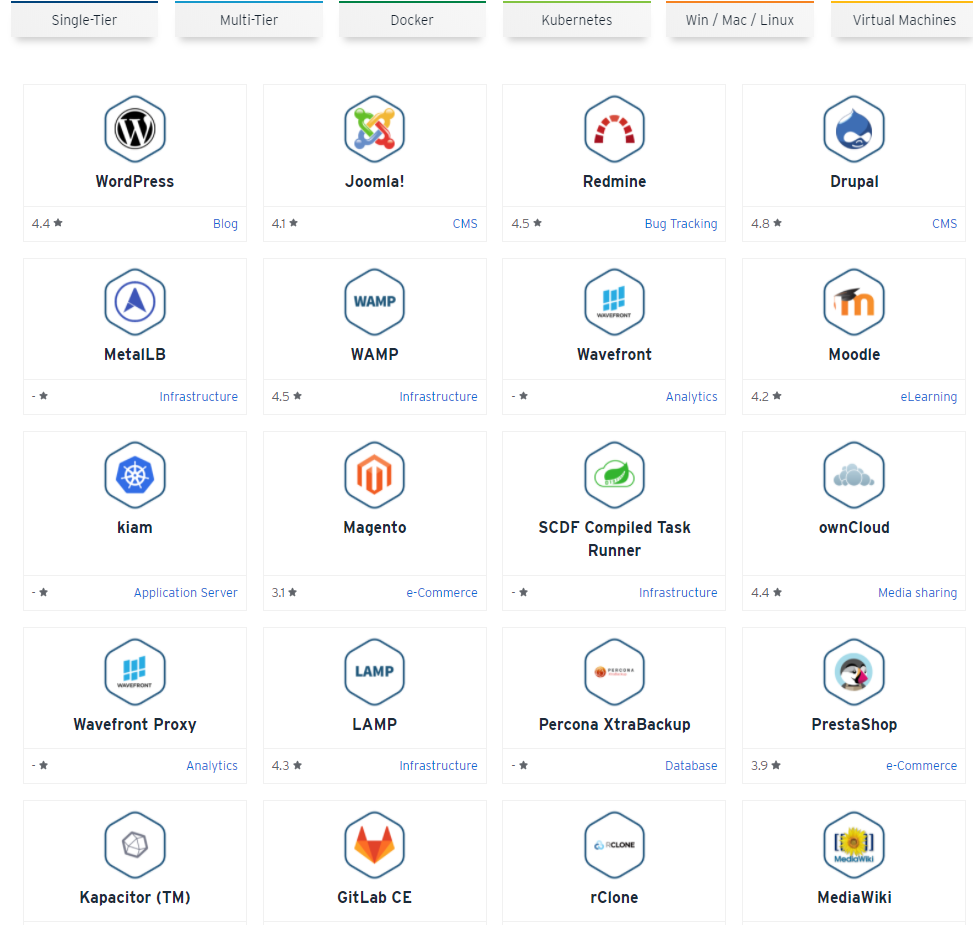Open the GitLab CE fox icon
This screenshot has width=973, height=925.
pos(374,845)
